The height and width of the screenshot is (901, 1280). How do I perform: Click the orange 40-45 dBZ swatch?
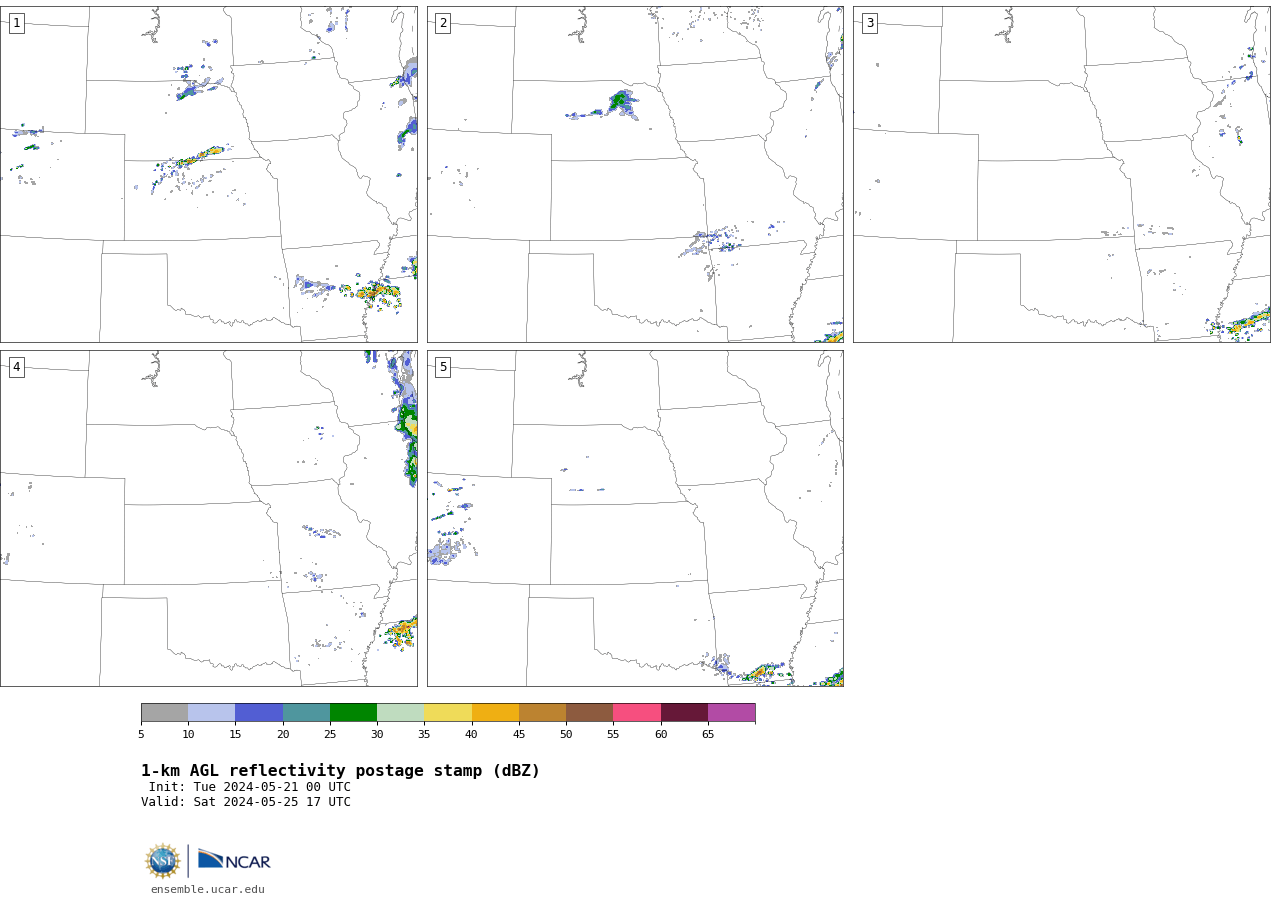495,713
